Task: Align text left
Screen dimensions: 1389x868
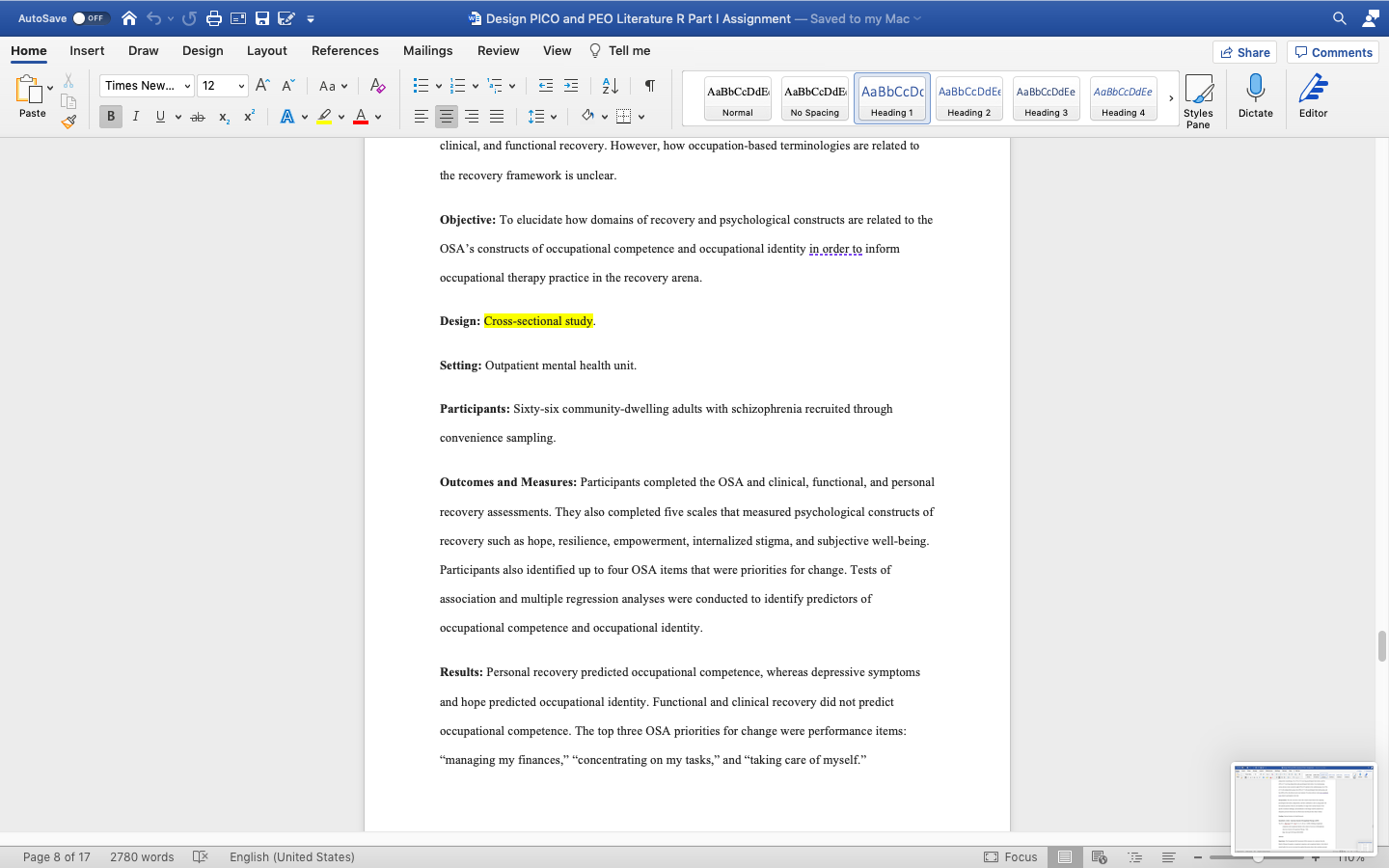Action: click(x=422, y=117)
